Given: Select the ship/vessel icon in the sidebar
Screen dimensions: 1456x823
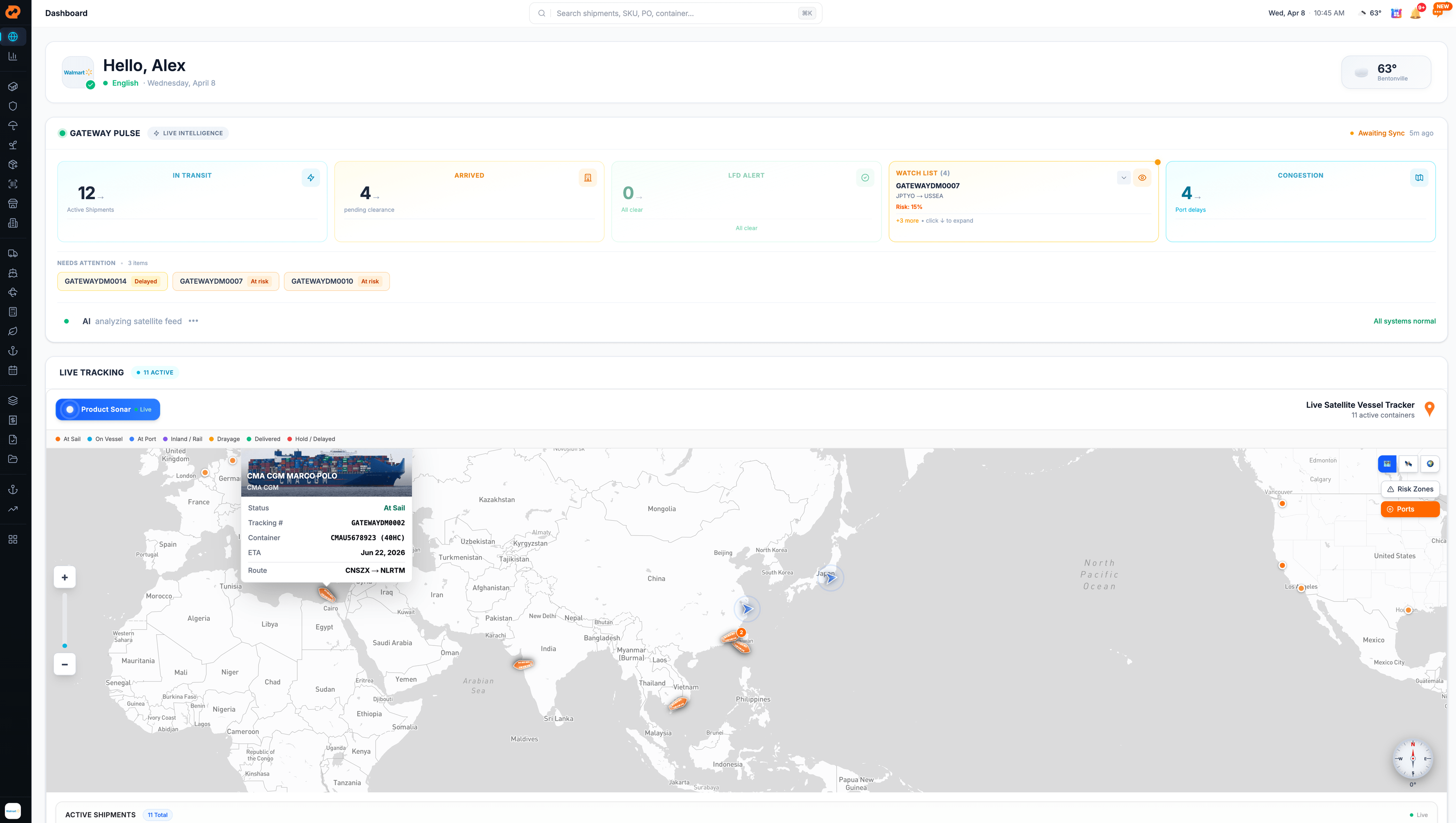Looking at the screenshot, I should (13, 272).
